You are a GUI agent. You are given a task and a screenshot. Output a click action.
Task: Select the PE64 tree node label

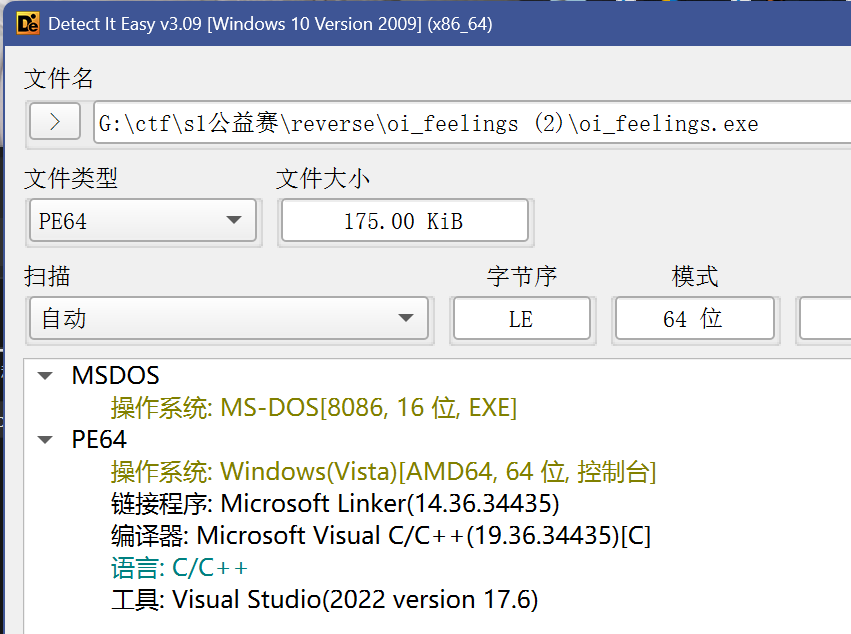tap(99, 440)
